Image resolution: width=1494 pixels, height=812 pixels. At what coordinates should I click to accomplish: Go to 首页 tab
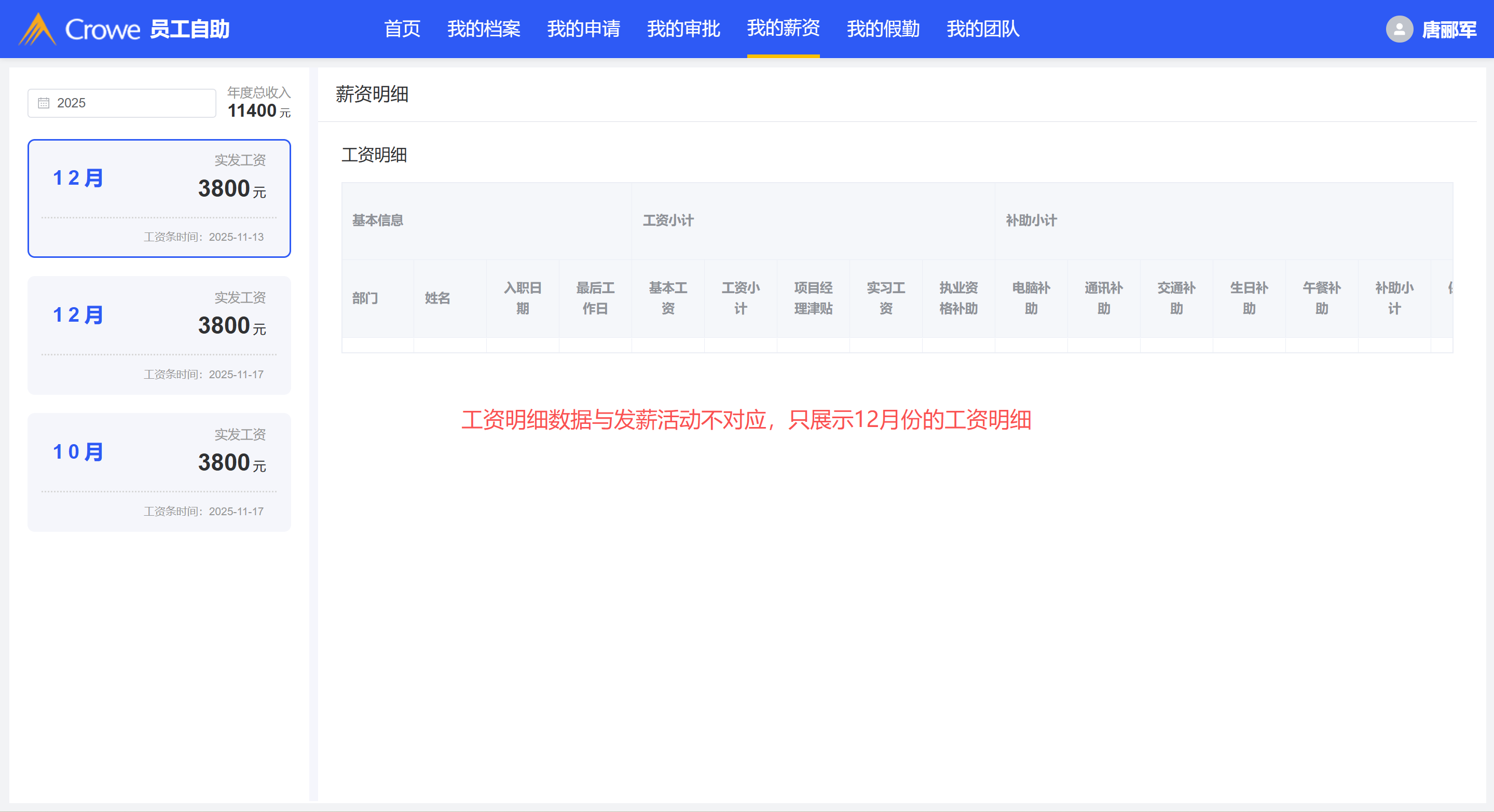point(402,29)
